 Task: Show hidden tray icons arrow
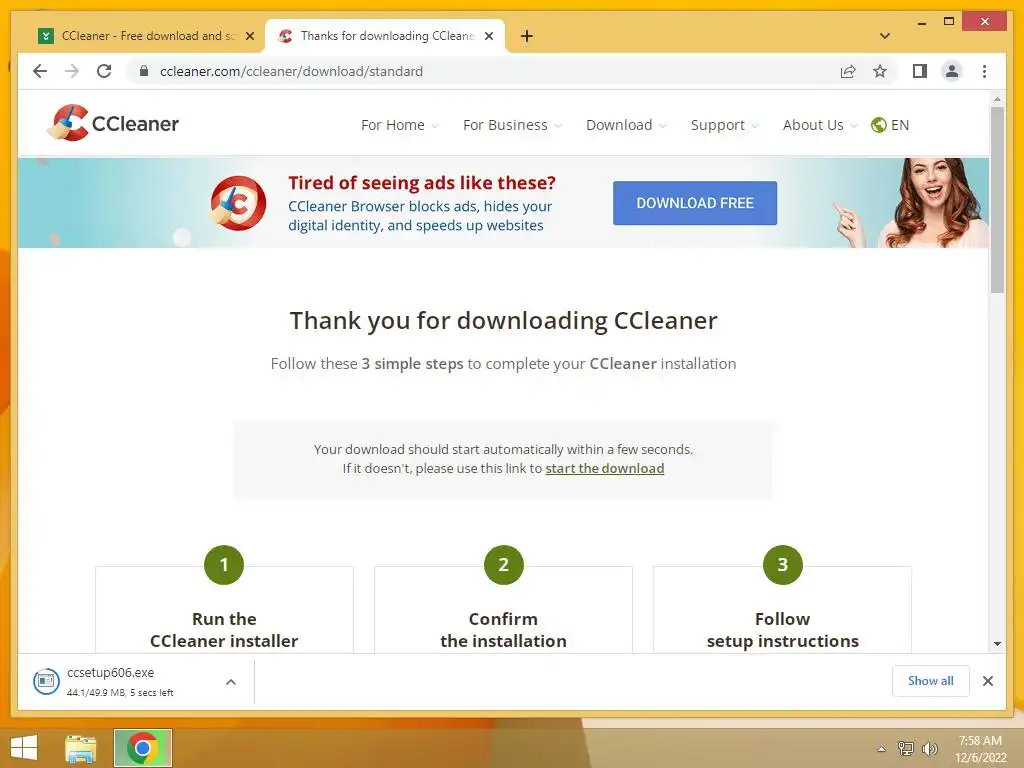click(x=881, y=749)
